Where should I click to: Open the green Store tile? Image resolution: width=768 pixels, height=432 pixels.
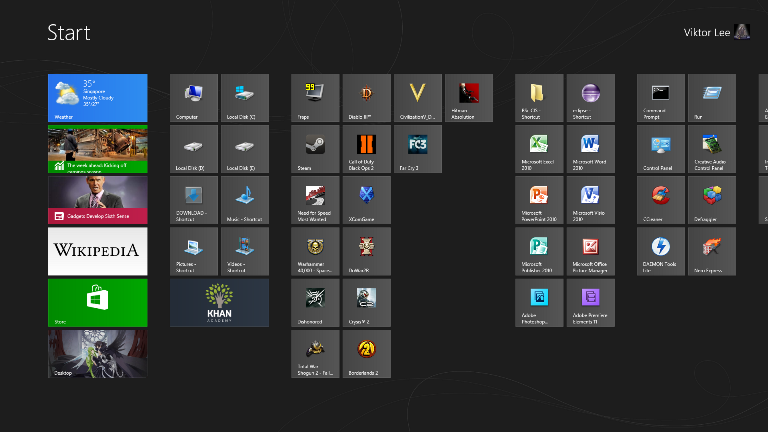(97, 302)
